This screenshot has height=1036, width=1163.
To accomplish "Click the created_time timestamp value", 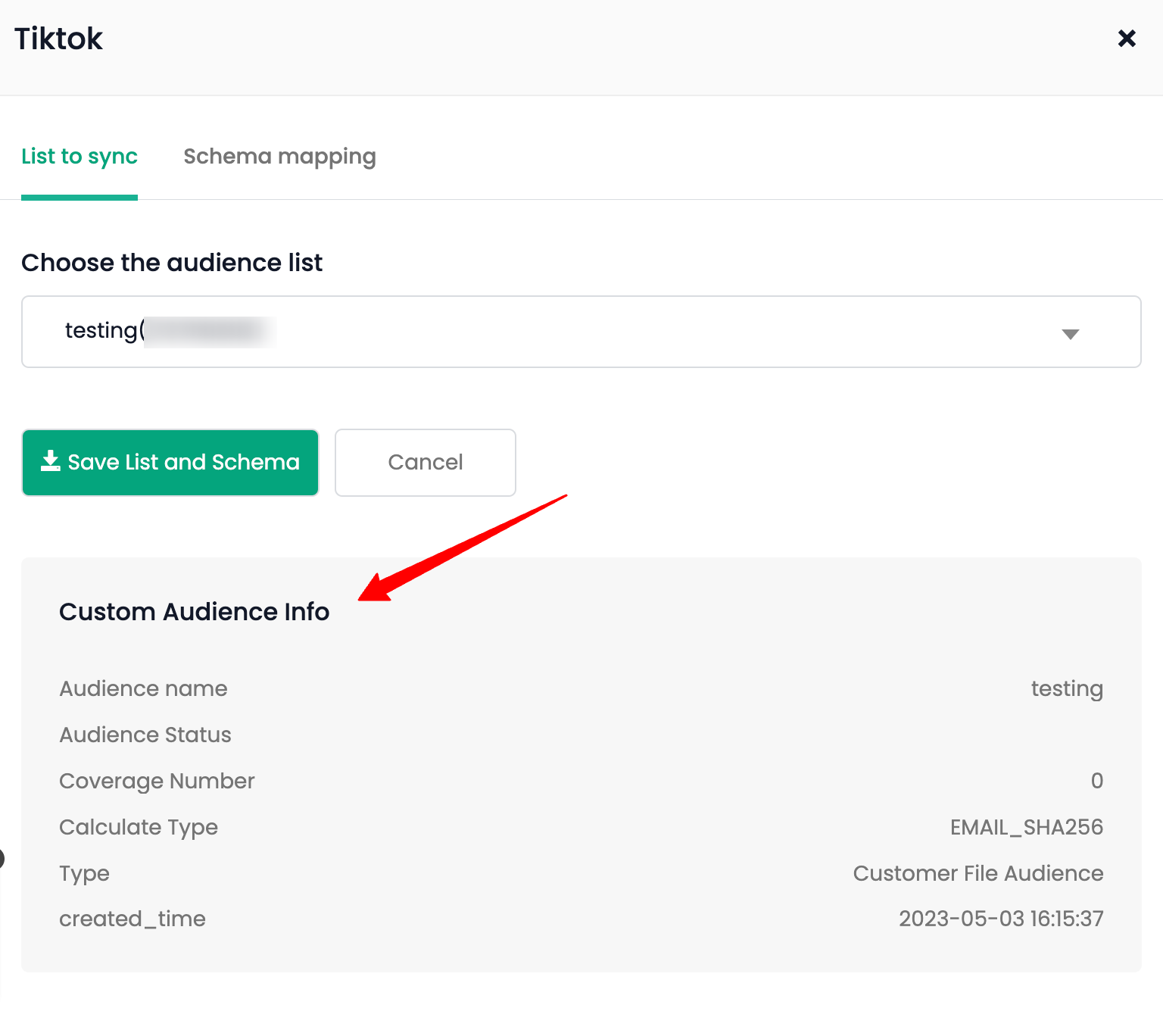I will 1001,919.
